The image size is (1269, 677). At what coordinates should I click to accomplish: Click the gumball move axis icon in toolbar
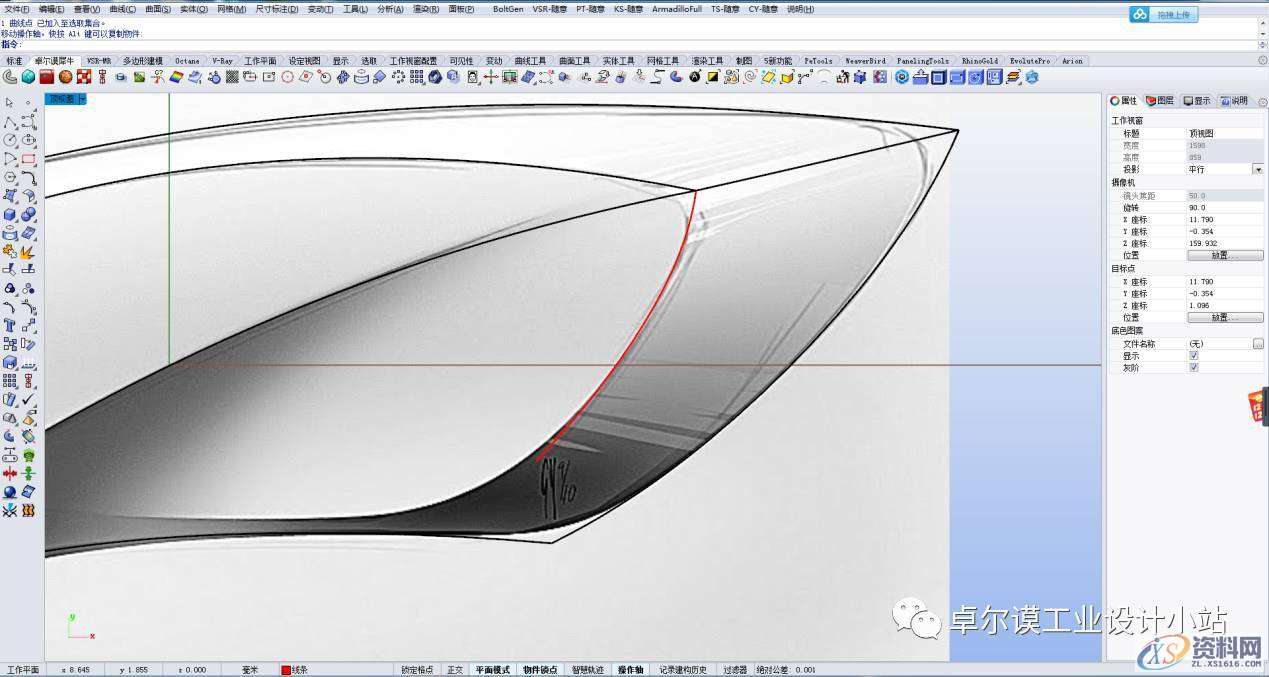(491, 77)
